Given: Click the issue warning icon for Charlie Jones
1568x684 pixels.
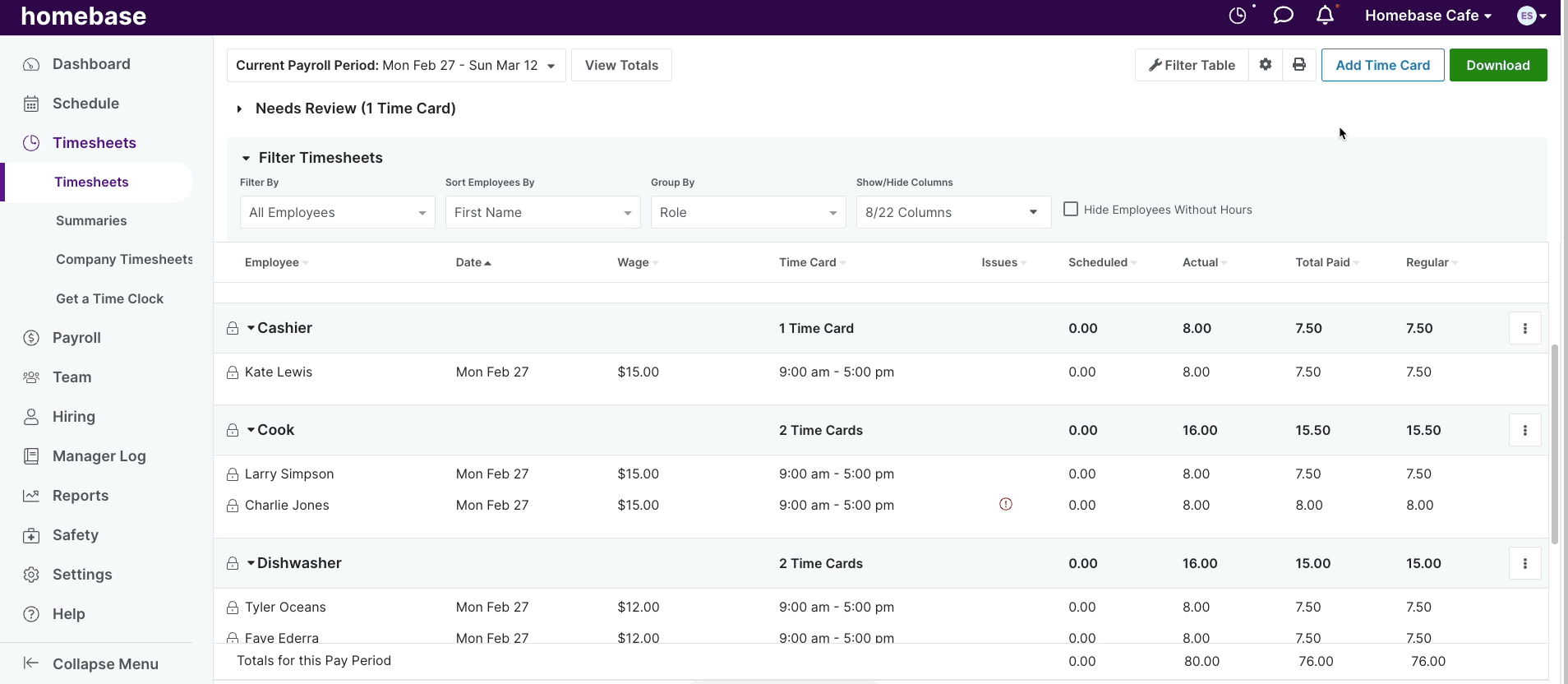Looking at the screenshot, I should 1006,504.
